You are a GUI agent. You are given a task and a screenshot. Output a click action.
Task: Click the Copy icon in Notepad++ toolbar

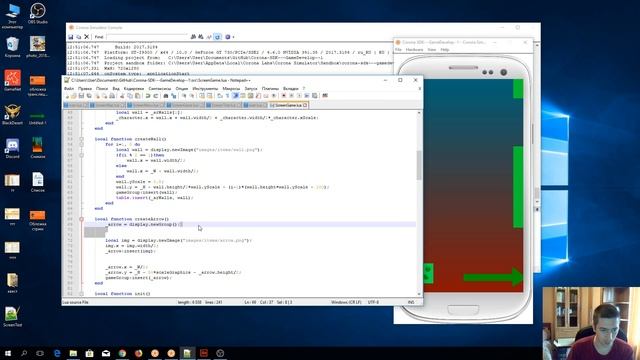(x=130, y=96)
